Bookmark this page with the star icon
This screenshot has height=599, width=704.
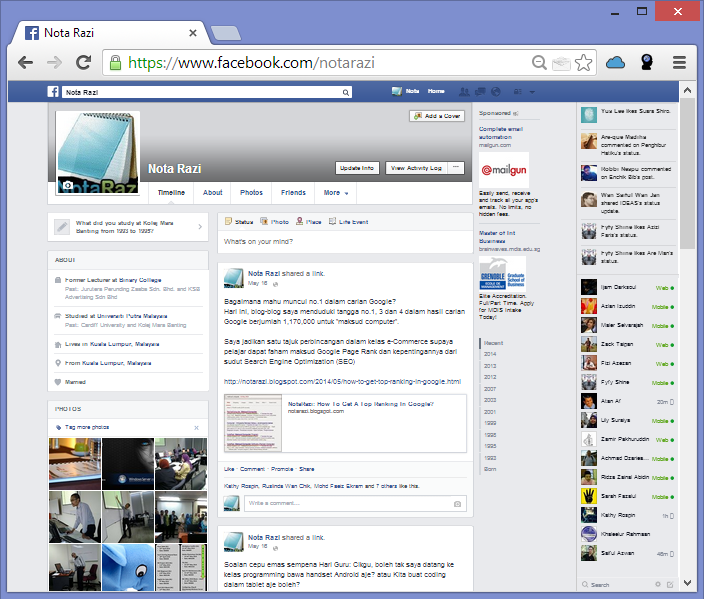[583, 62]
